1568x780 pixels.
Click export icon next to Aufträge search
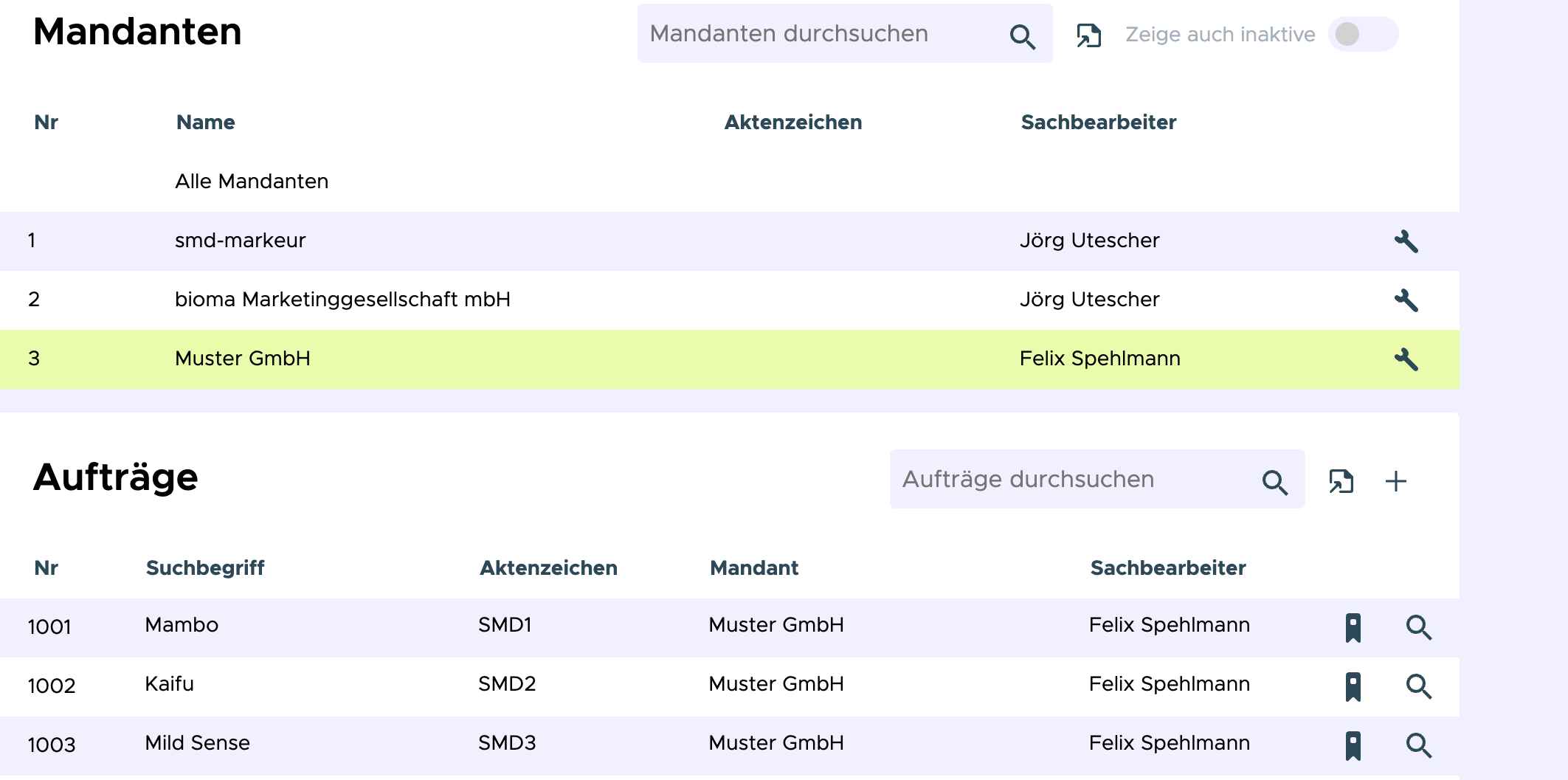click(x=1341, y=481)
